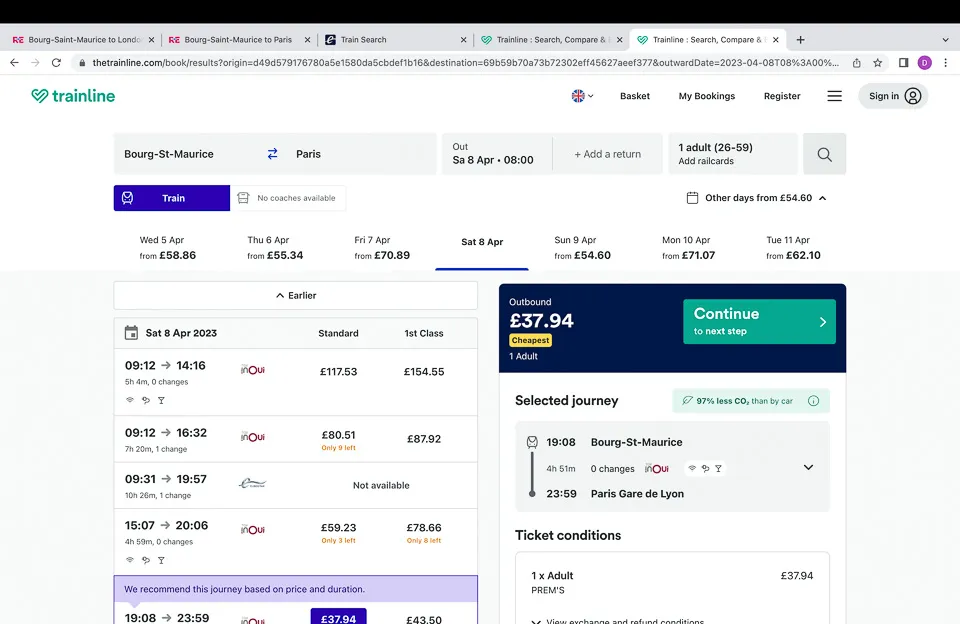Viewport: 960px width, 624px height.
Task: Select Fri 7 Apr date tab
Action: 381,248
